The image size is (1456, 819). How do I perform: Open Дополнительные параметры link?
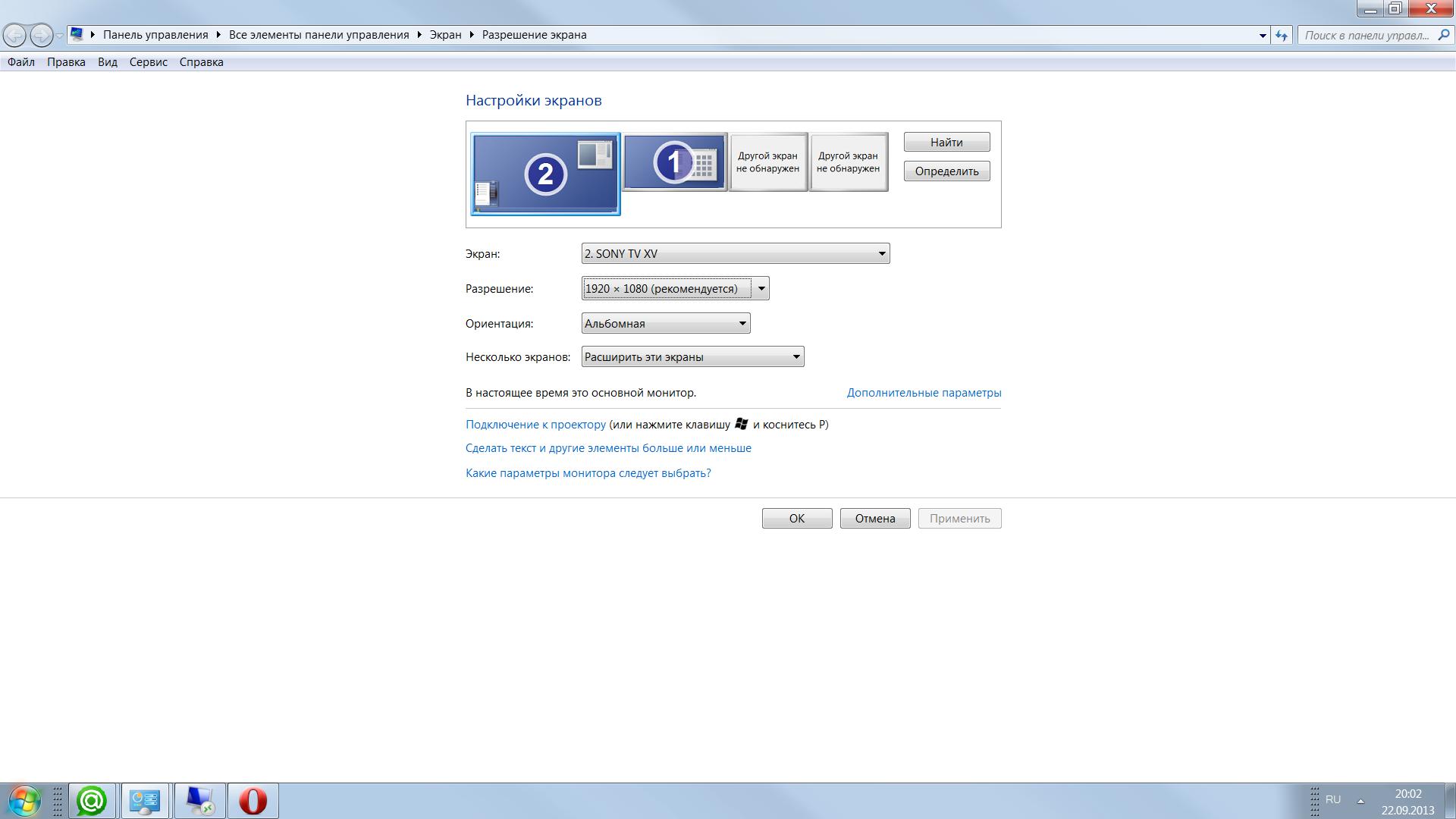(923, 393)
